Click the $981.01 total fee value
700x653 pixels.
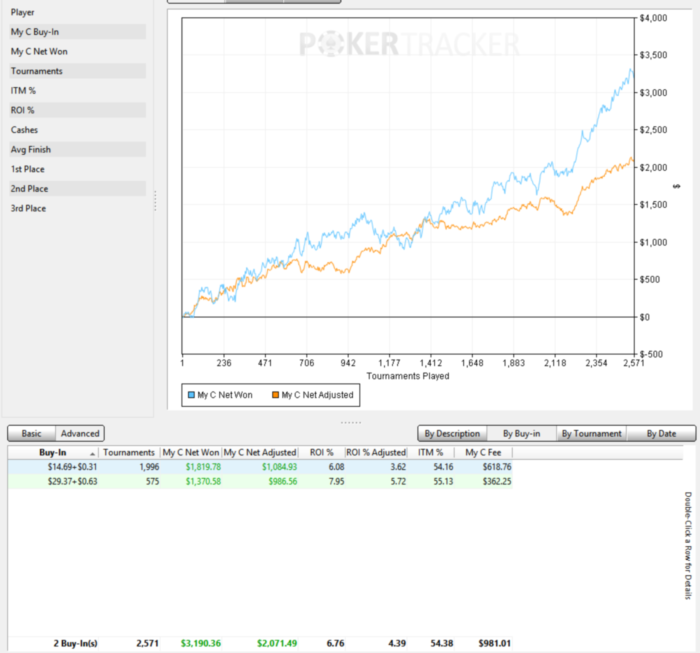[495, 643]
